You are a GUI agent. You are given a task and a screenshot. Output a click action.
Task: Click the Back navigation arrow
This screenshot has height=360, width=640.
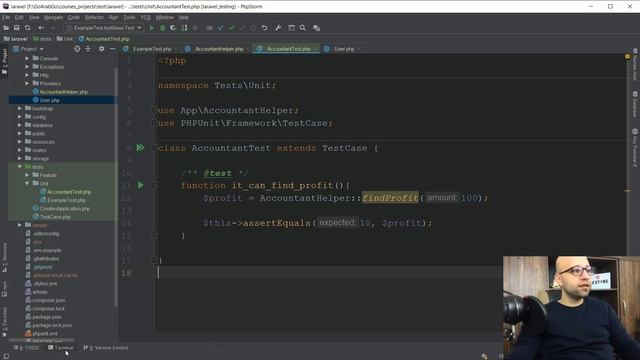(x=41, y=28)
